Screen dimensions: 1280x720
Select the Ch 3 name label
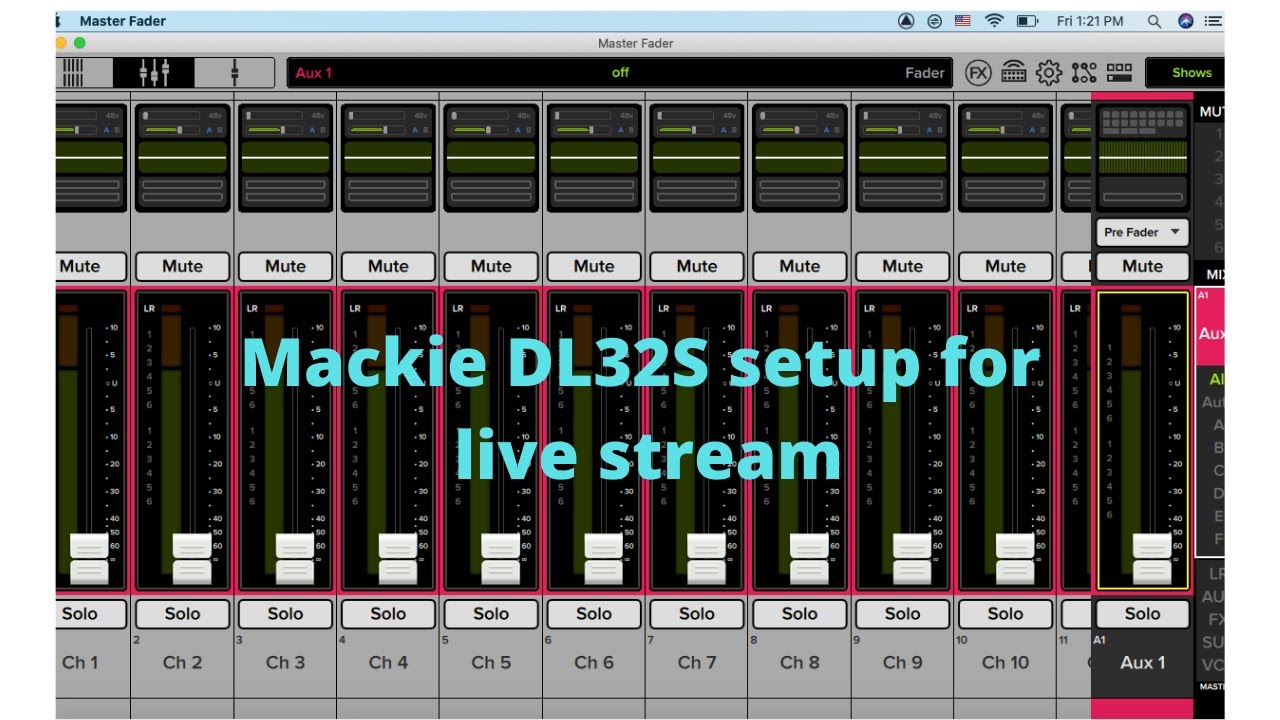click(x=285, y=662)
